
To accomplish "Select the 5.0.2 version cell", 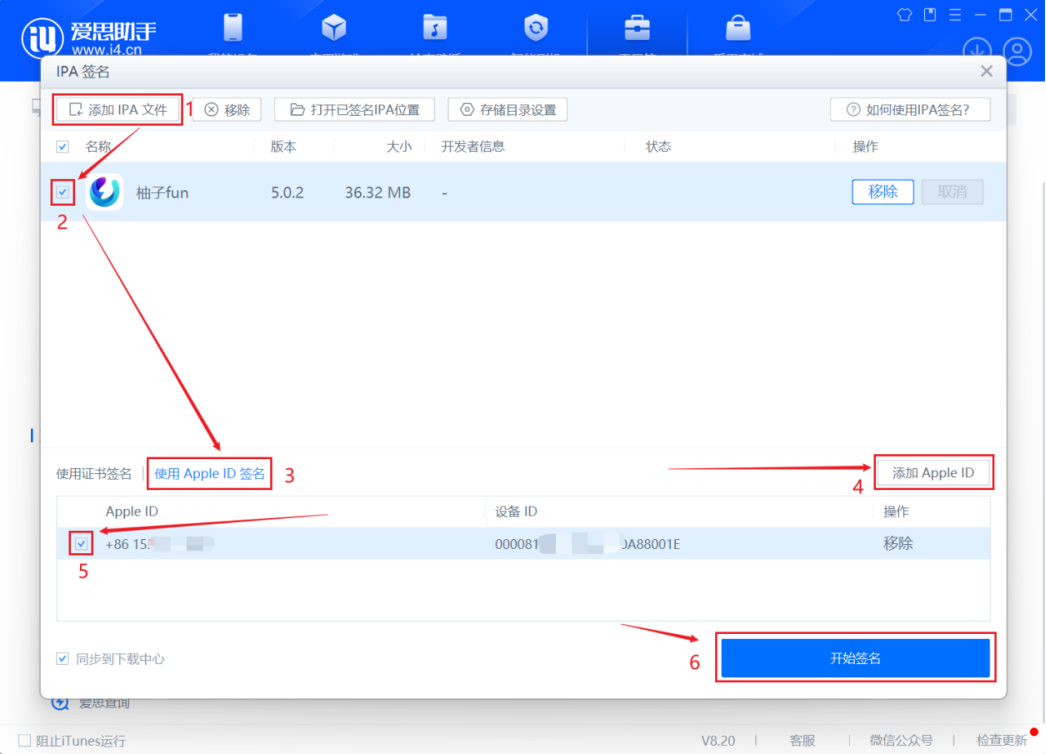I will (x=288, y=193).
